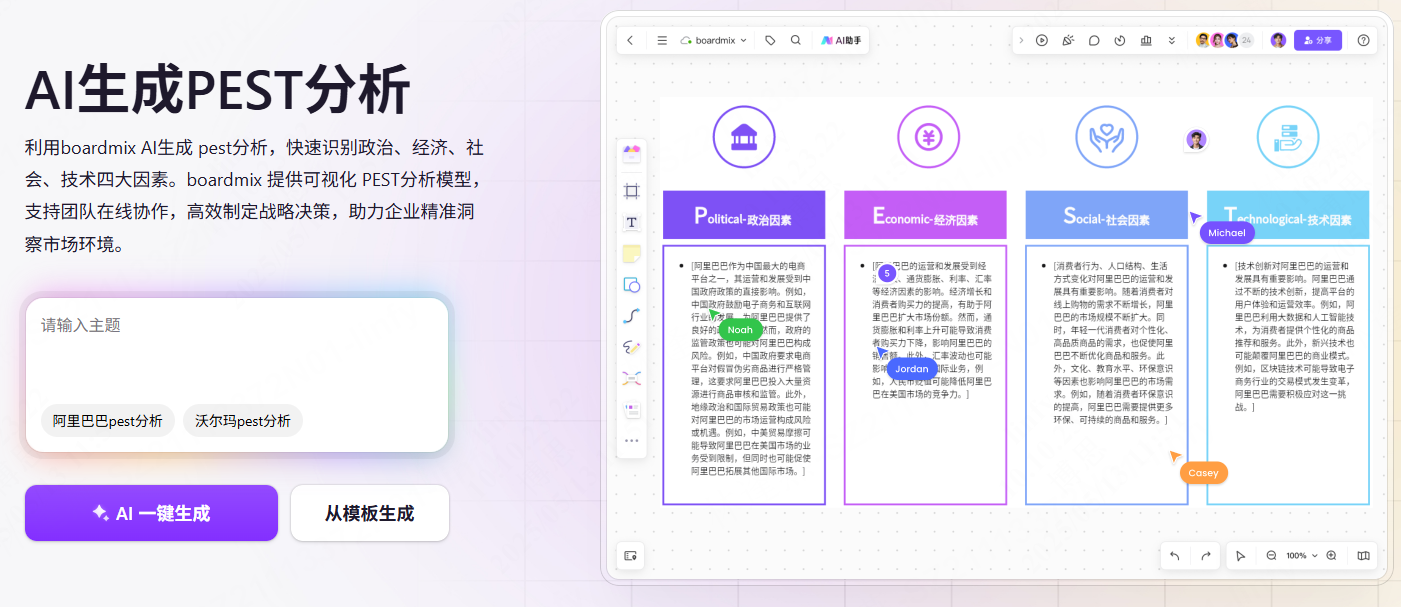Screen dimensions: 1401x607
Task: Select the Economic-经济因素 header
Action: [925, 216]
